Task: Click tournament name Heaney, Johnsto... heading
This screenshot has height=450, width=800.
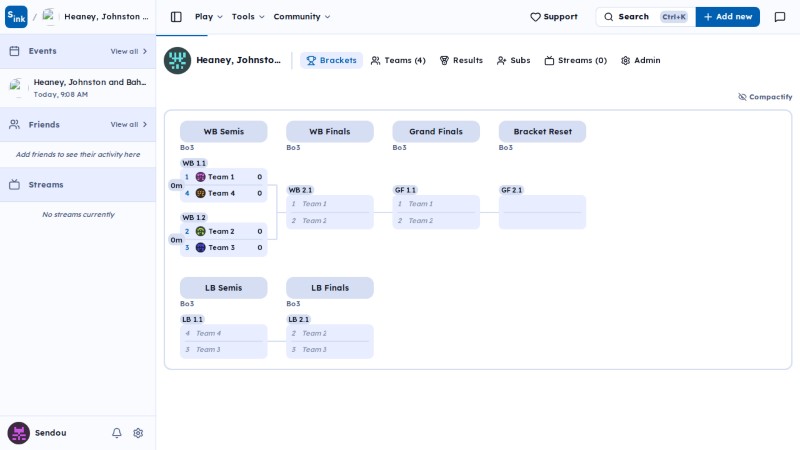Action: click(x=238, y=60)
